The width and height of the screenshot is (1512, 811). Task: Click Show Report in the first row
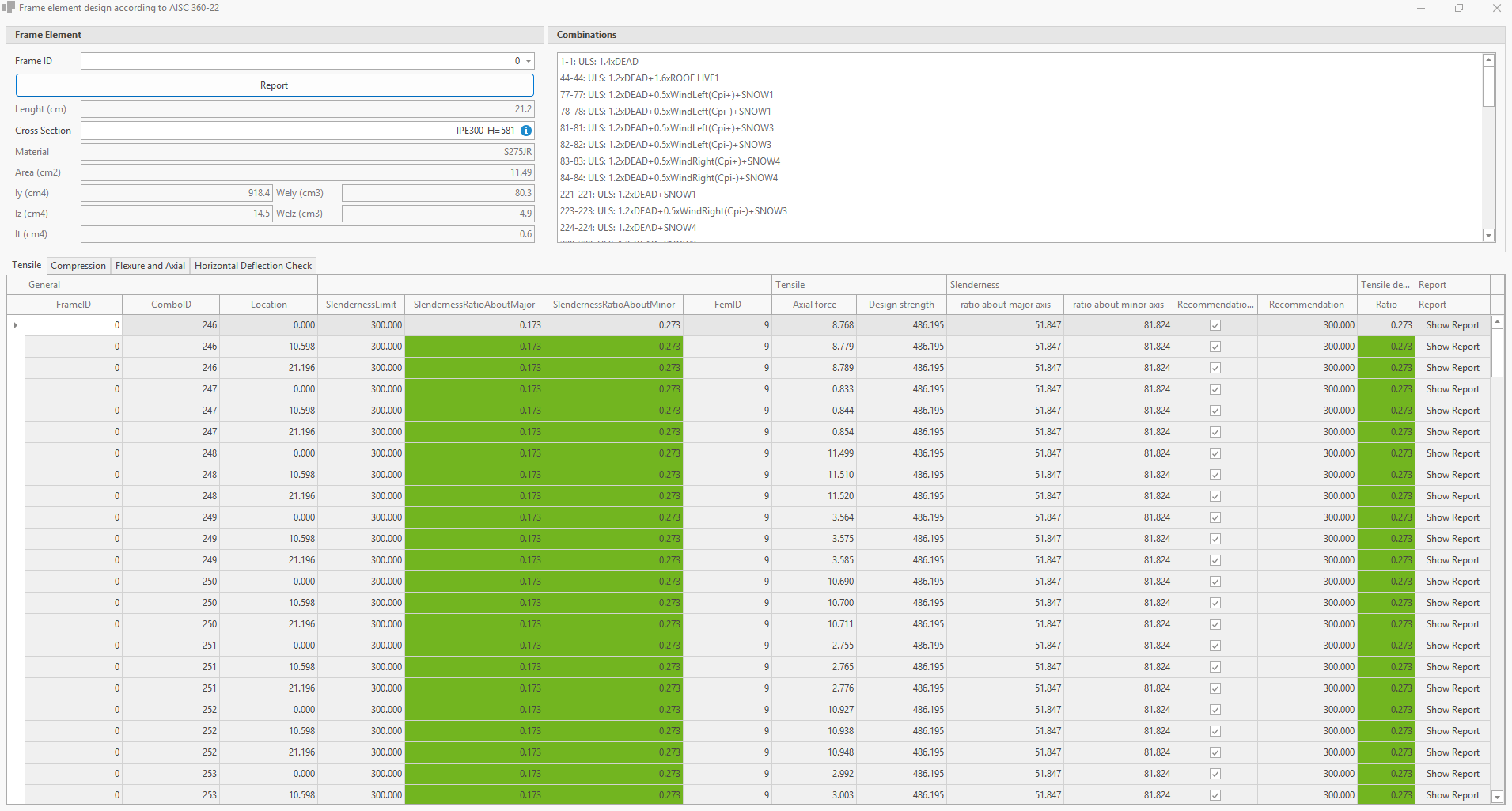(x=1453, y=325)
